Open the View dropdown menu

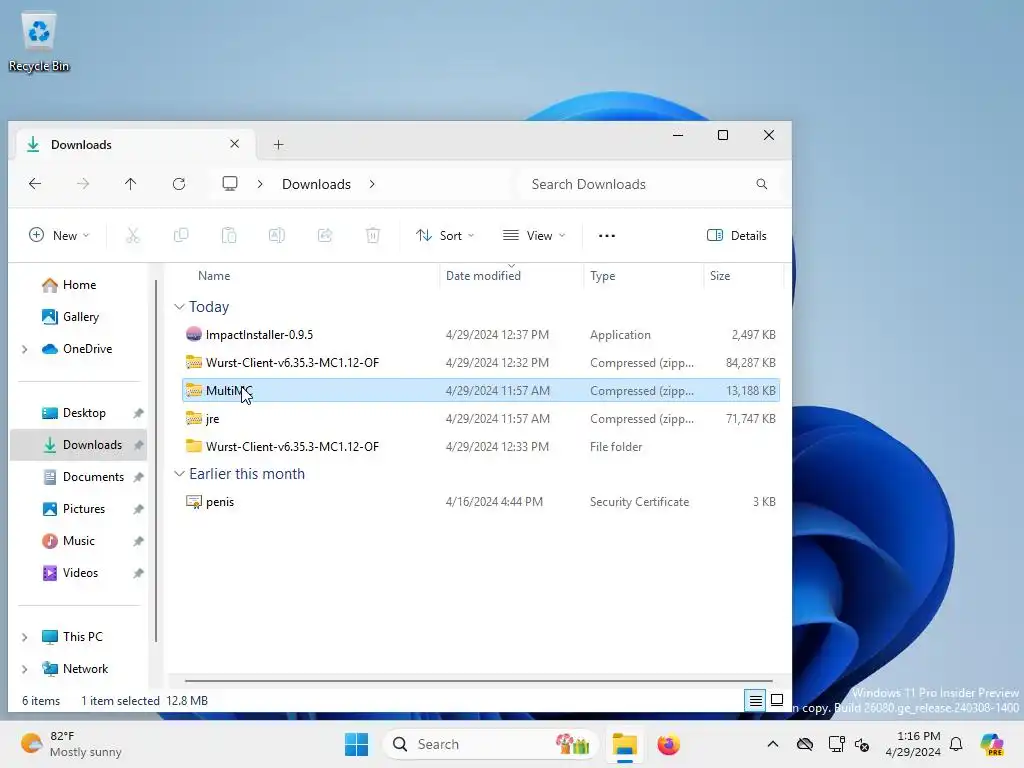[534, 235]
